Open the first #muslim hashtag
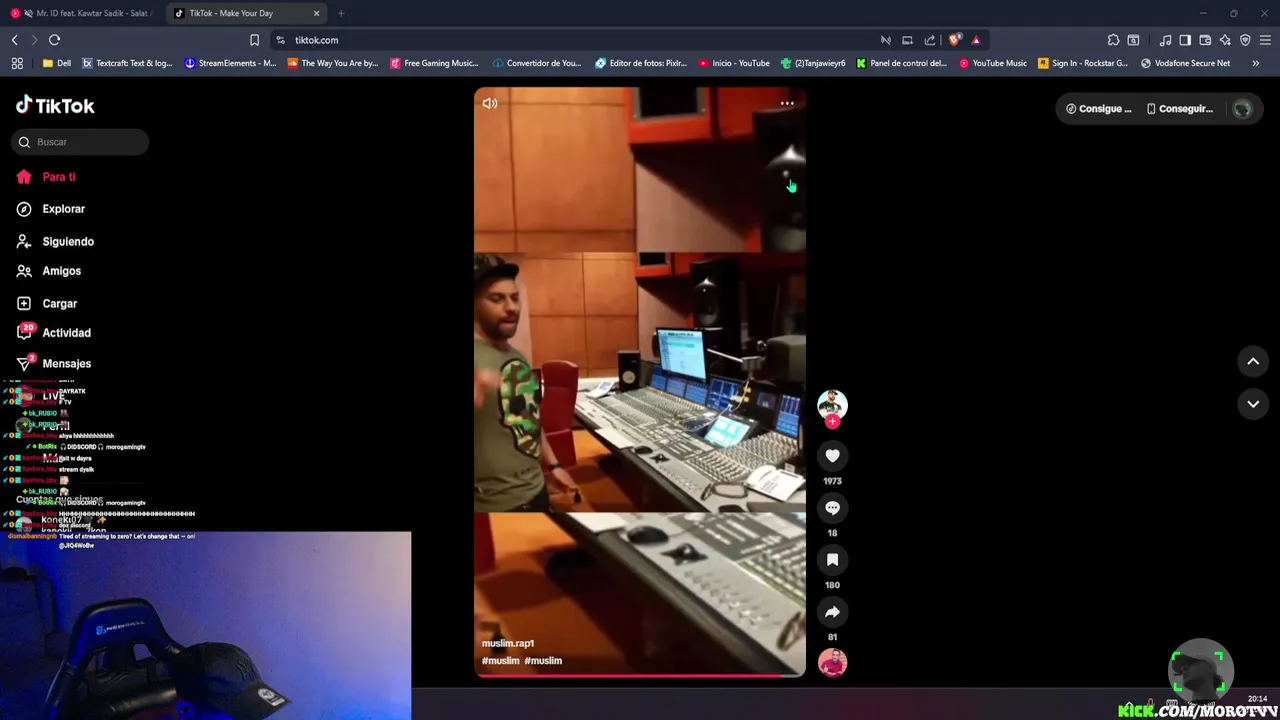The width and height of the screenshot is (1280, 720). pyautogui.click(x=500, y=661)
